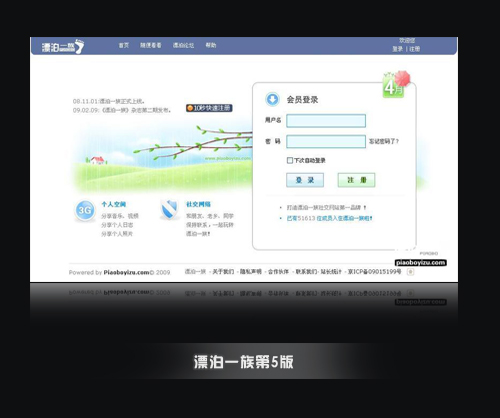Click the blue 登录 button in the login panel
500x418 pixels.
pos(305,180)
